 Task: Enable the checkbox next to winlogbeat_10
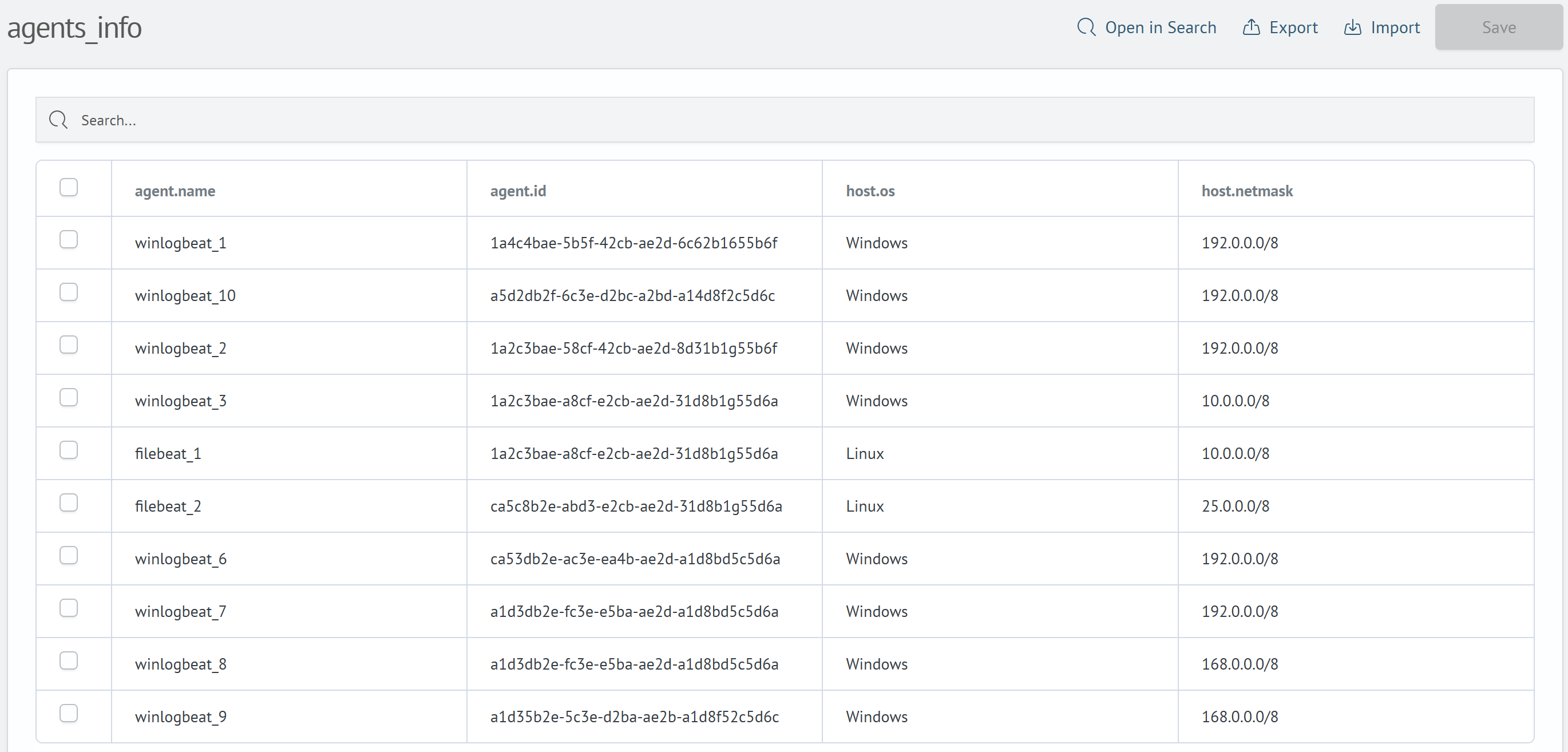(x=69, y=292)
